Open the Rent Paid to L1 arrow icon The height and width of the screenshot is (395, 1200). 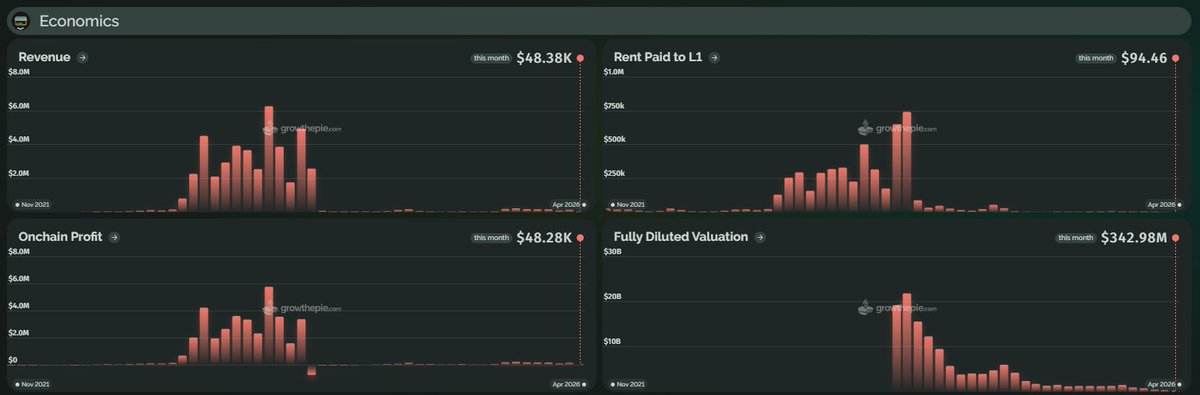point(715,58)
